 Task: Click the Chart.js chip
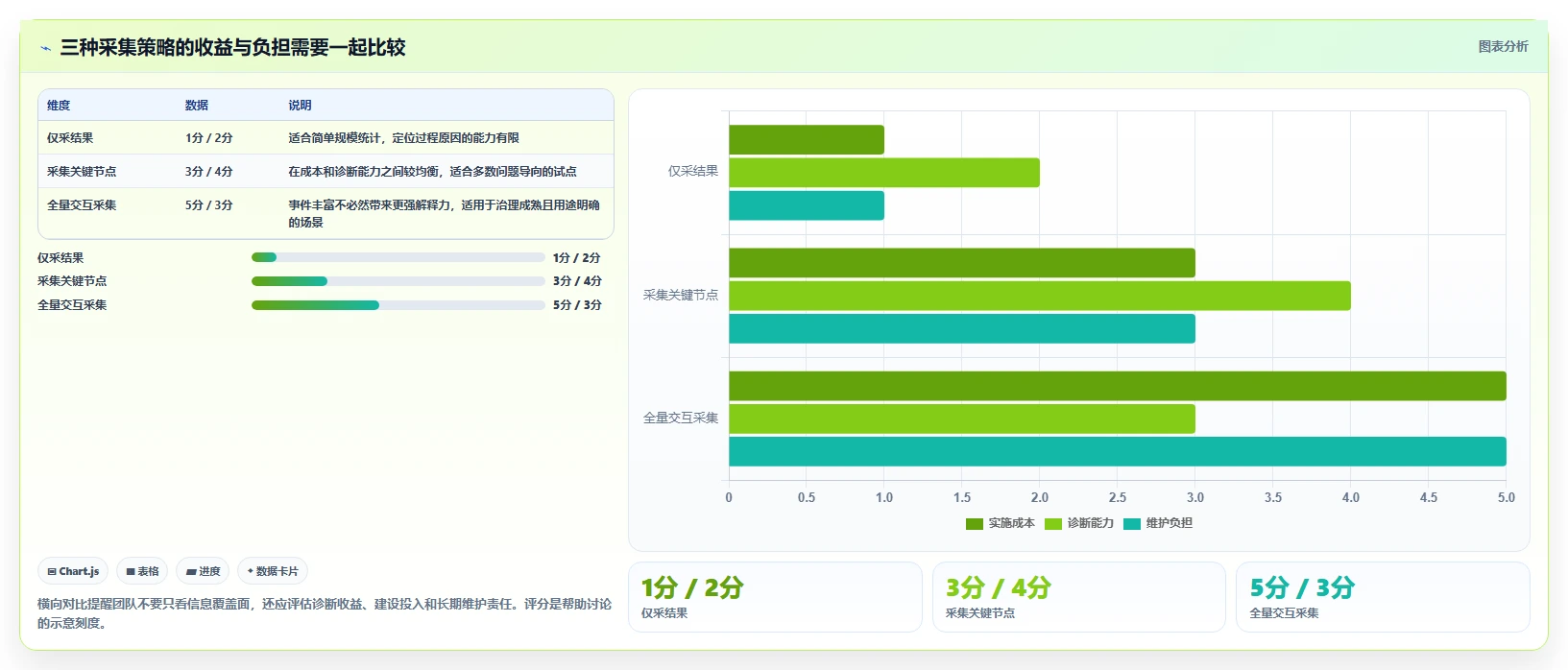point(73,571)
